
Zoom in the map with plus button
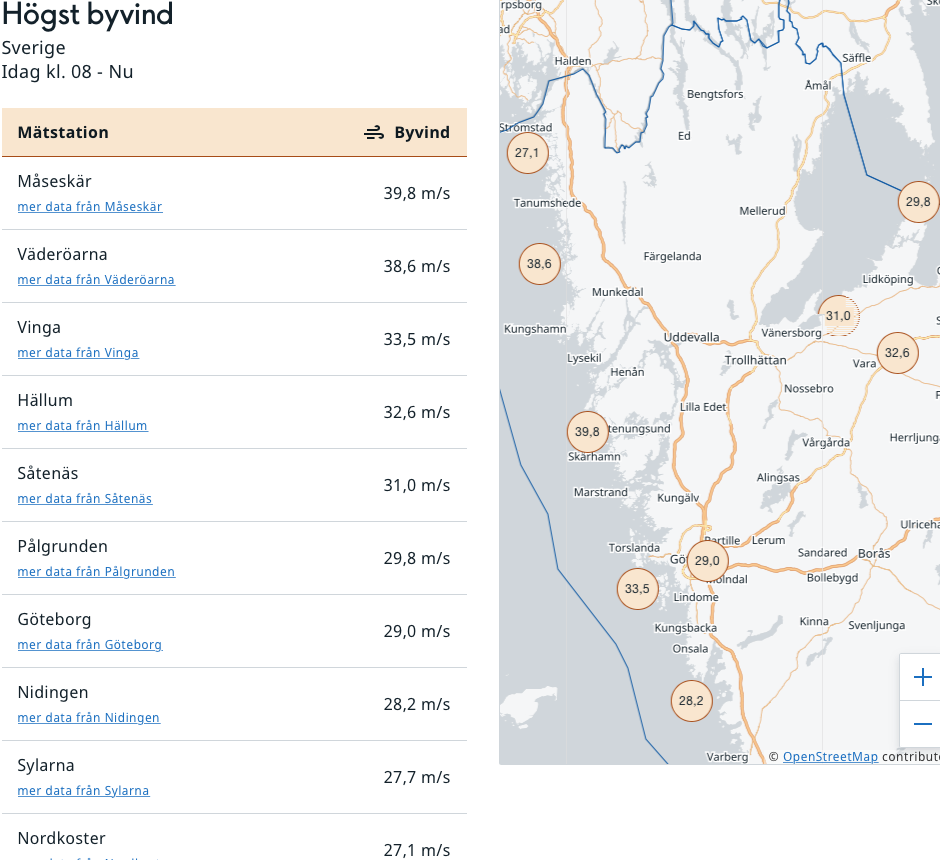coord(922,678)
